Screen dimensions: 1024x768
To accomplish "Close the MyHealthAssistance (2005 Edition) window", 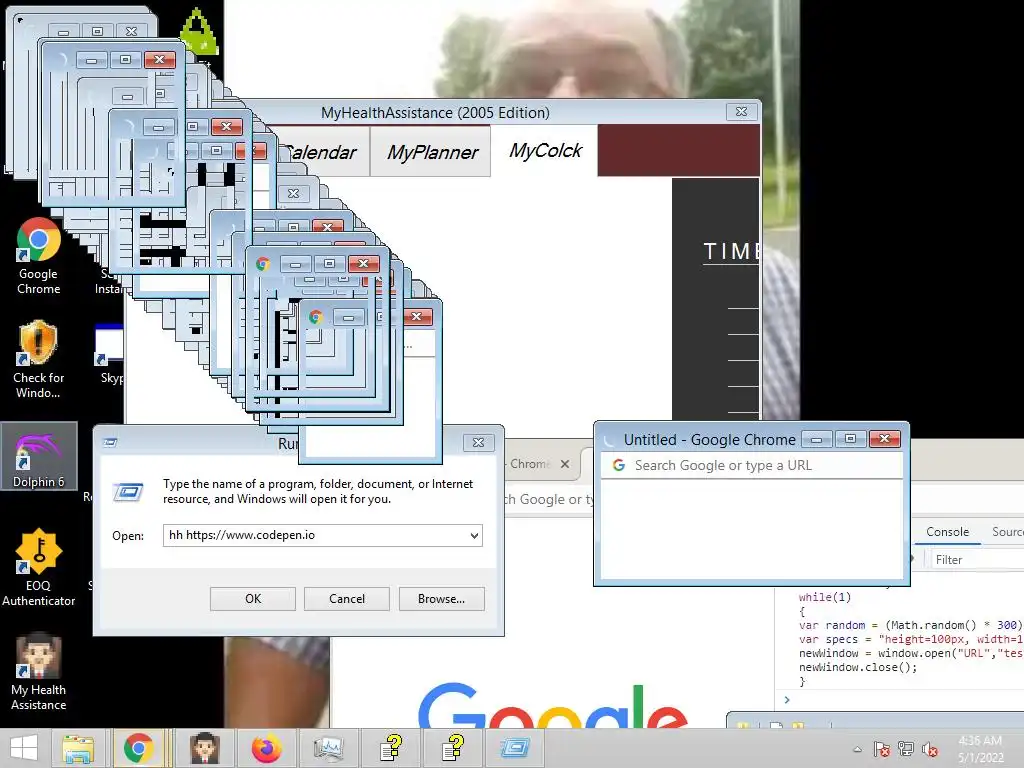I will (x=741, y=112).
